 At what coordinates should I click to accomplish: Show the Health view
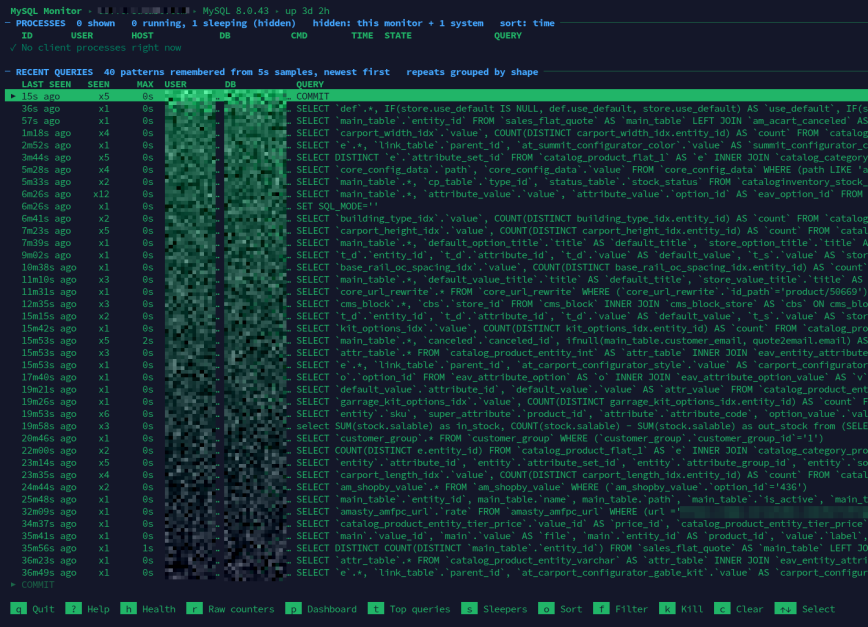click(x=158, y=609)
